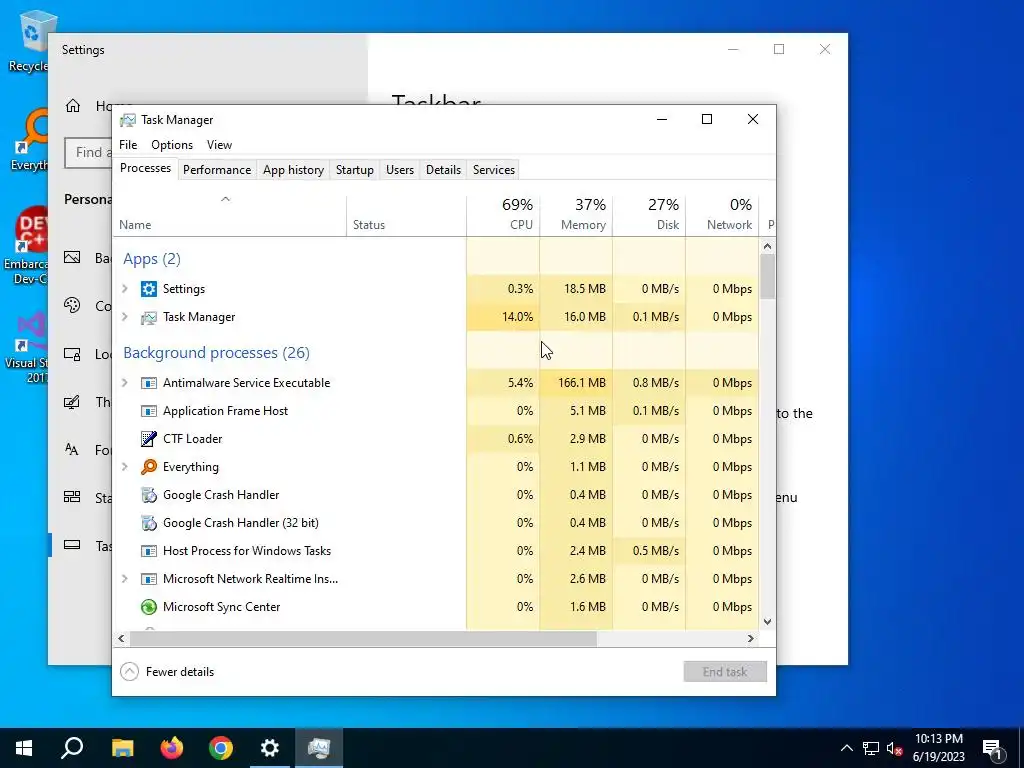The image size is (1024, 768).
Task: Click the Fonts icon in Settings sidebar
Action: 72,449
